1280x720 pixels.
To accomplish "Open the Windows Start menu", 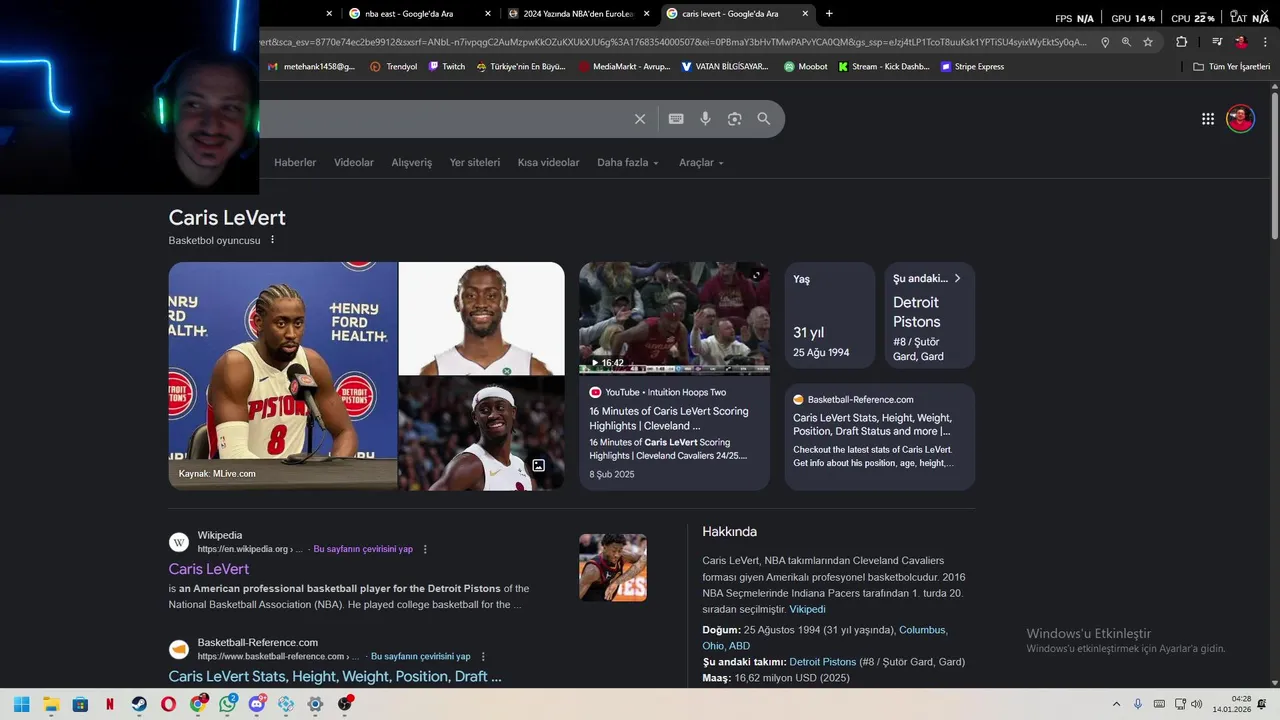I will [22, 704].
